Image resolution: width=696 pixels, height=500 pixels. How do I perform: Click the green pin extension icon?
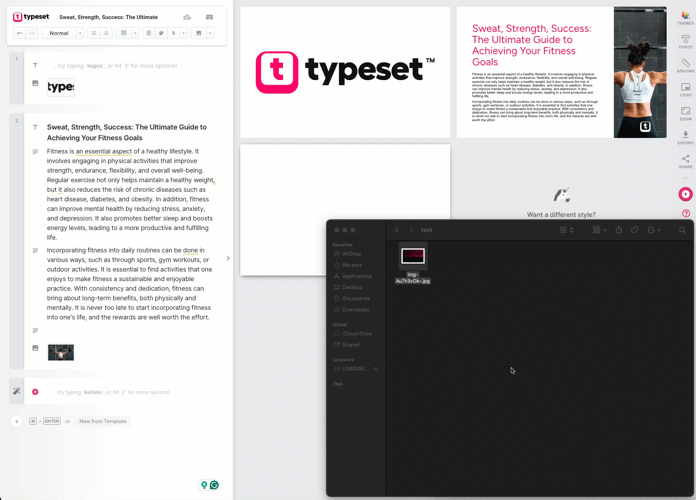pos(204,485)
